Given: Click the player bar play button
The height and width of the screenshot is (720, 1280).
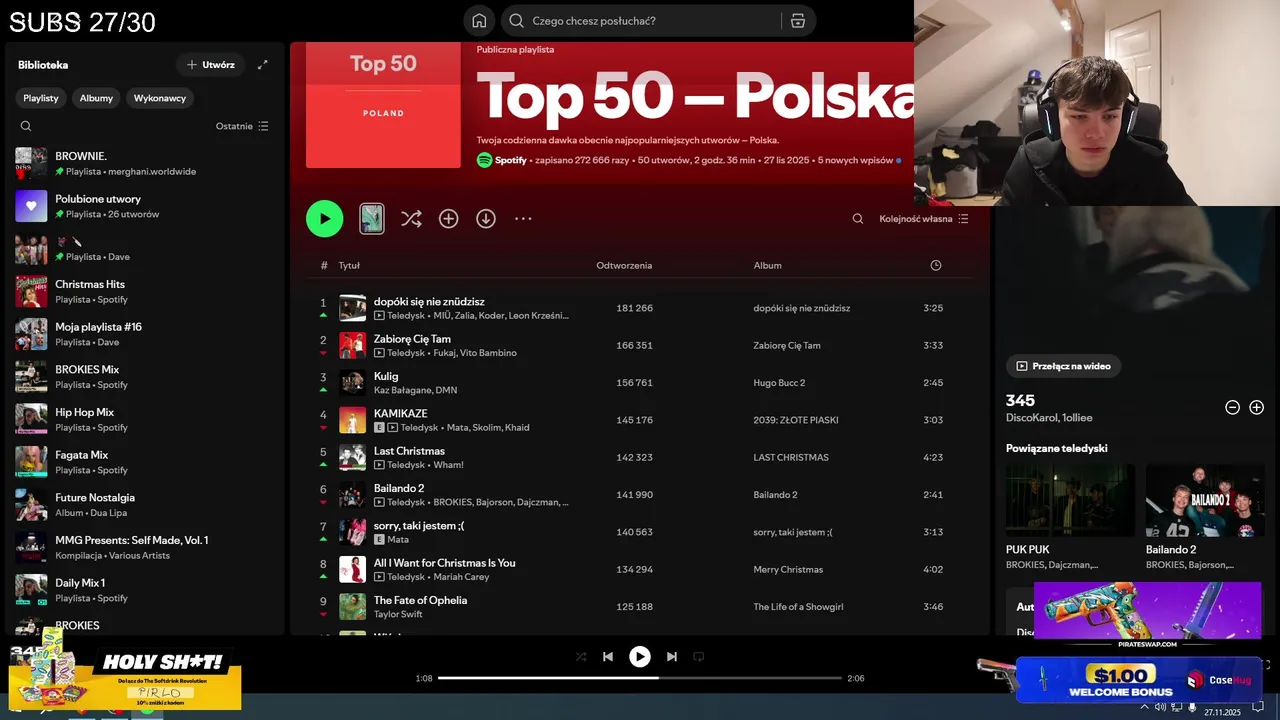Looking at the screenshot, I should tap(640, 656).
